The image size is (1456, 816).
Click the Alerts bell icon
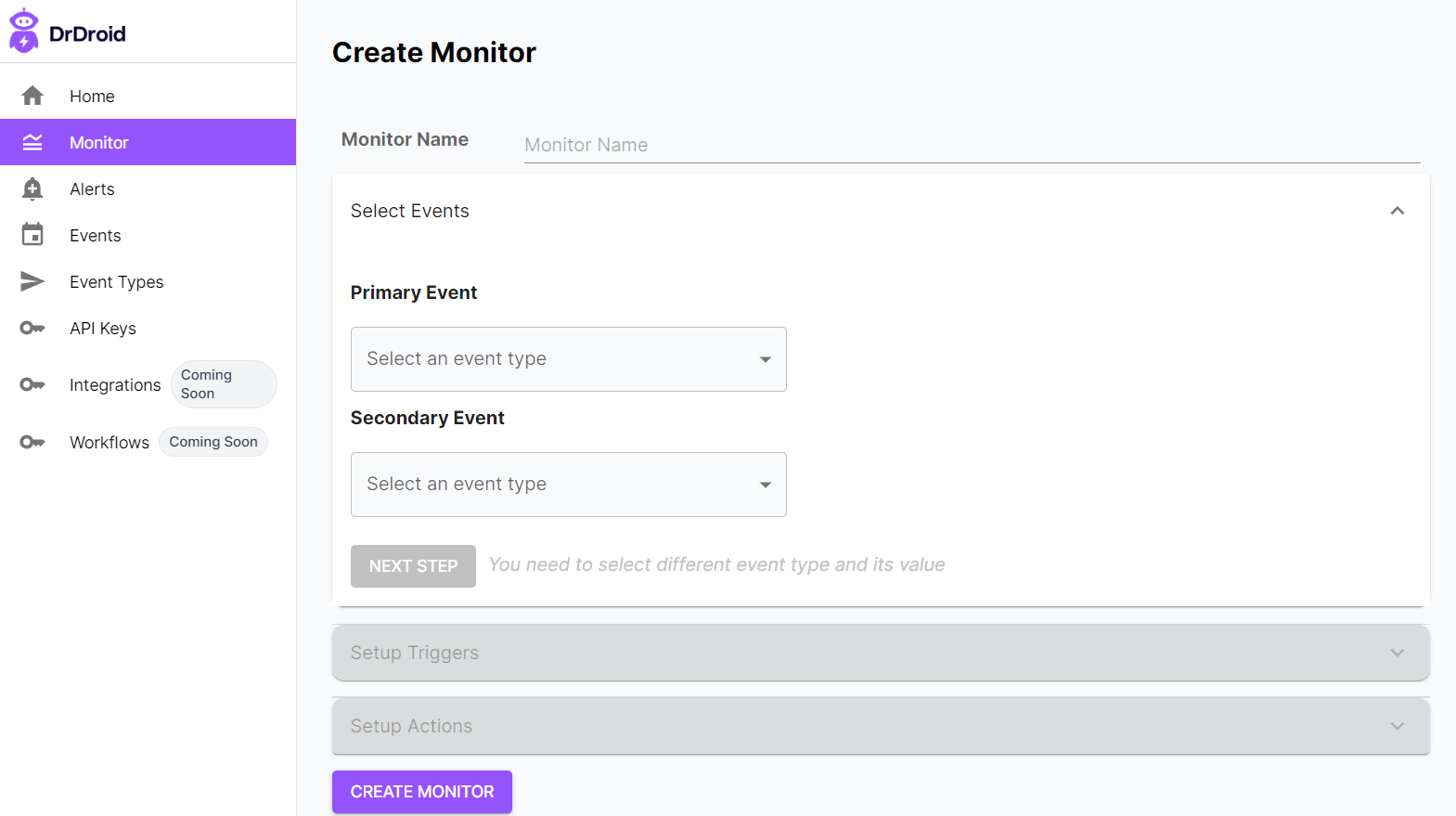click(x=32, y=188)
